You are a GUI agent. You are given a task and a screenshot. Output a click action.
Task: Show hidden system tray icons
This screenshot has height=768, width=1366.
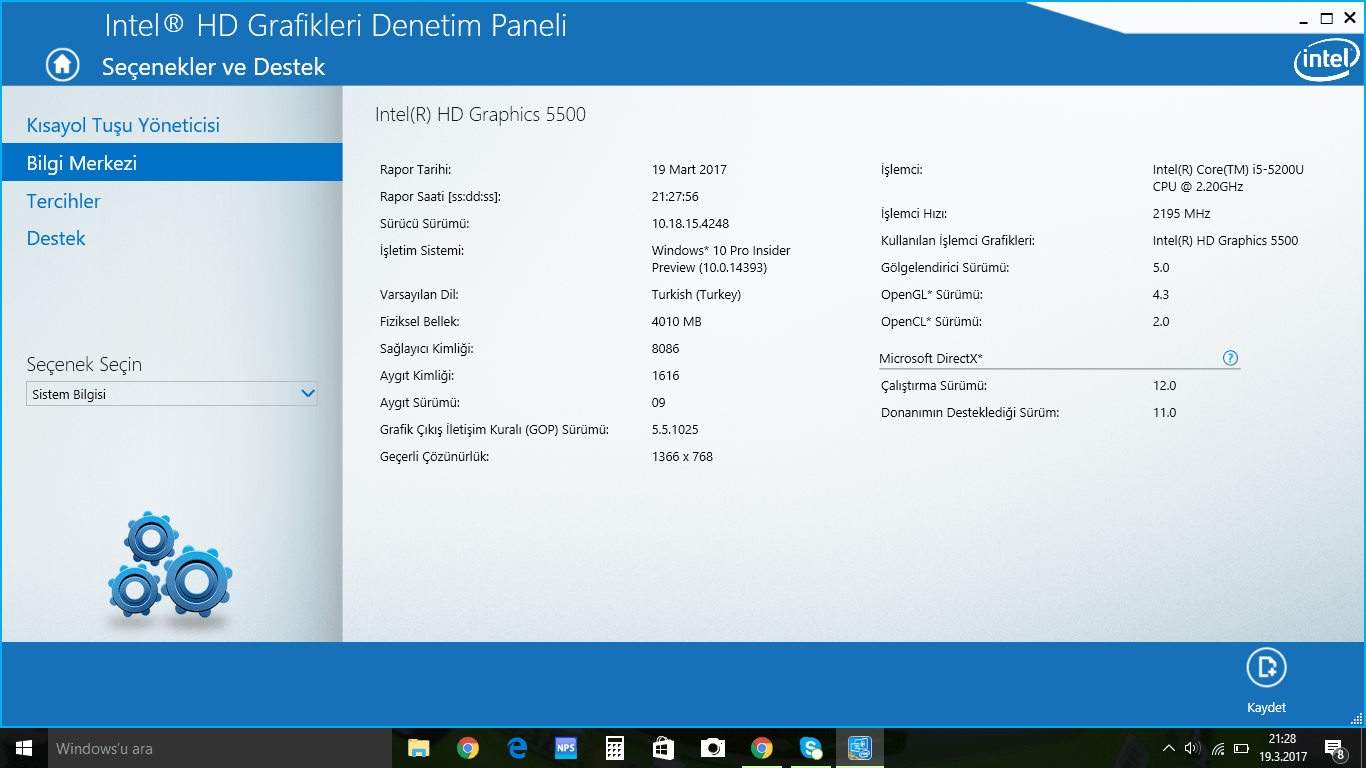click(x=1168, y=748)
